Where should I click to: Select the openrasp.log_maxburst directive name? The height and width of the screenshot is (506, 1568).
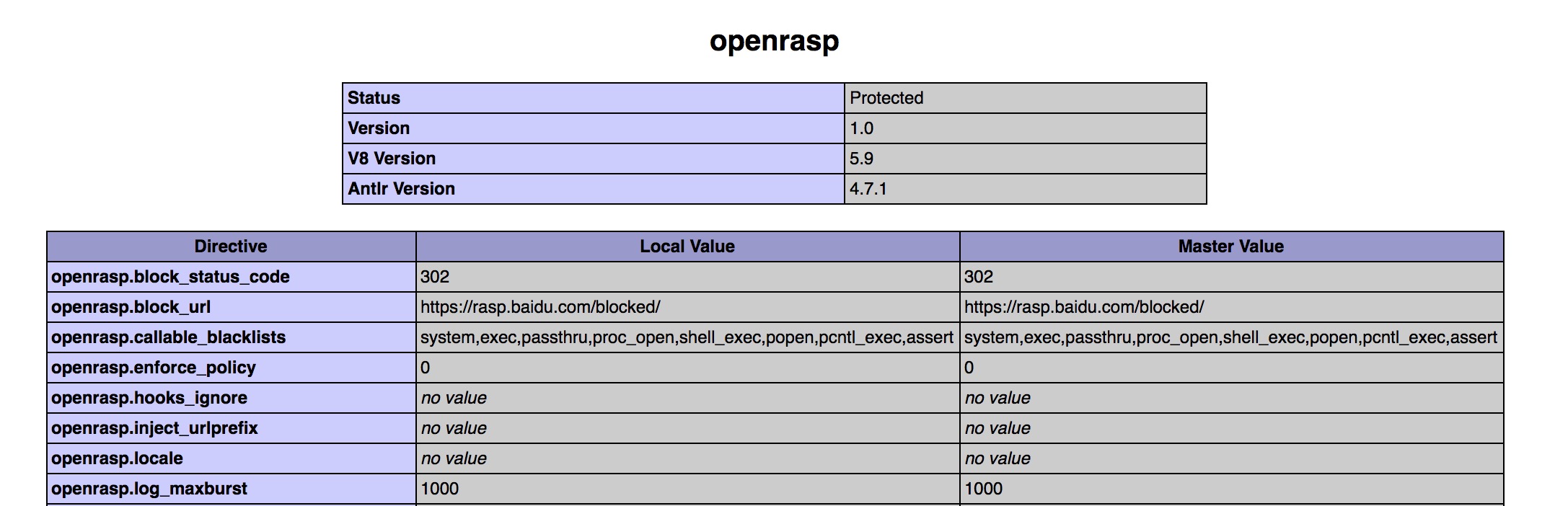coord(149,489)
